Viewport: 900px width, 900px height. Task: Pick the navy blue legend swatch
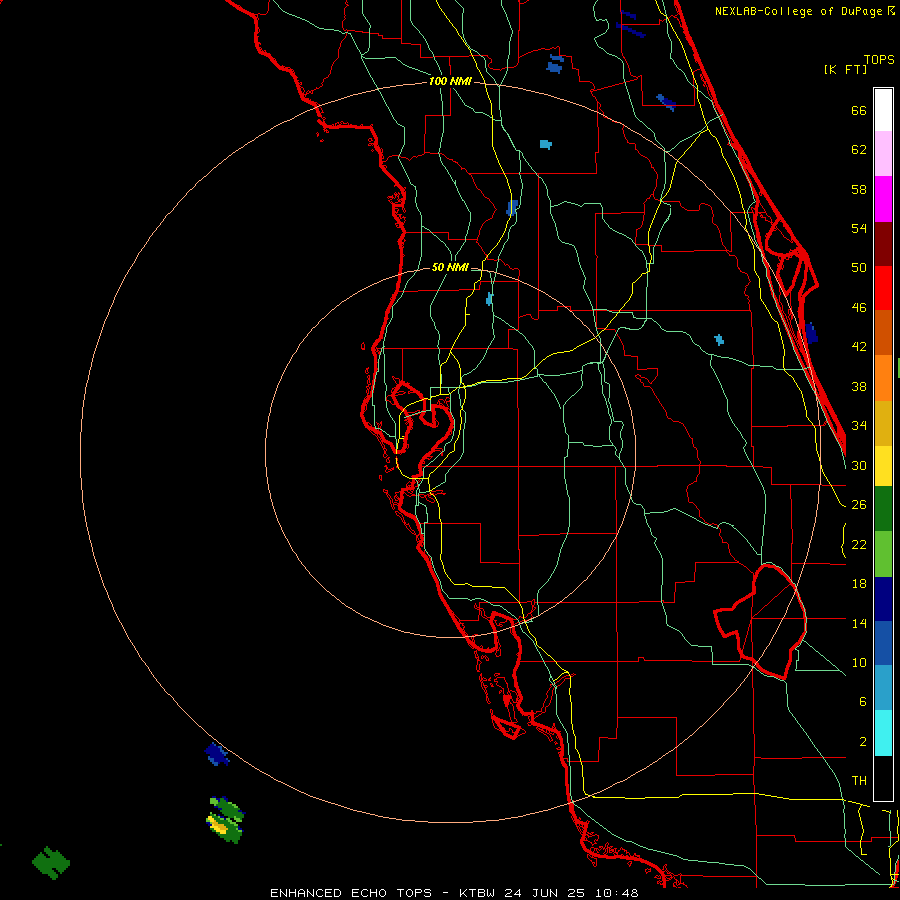tap(883, 599)
